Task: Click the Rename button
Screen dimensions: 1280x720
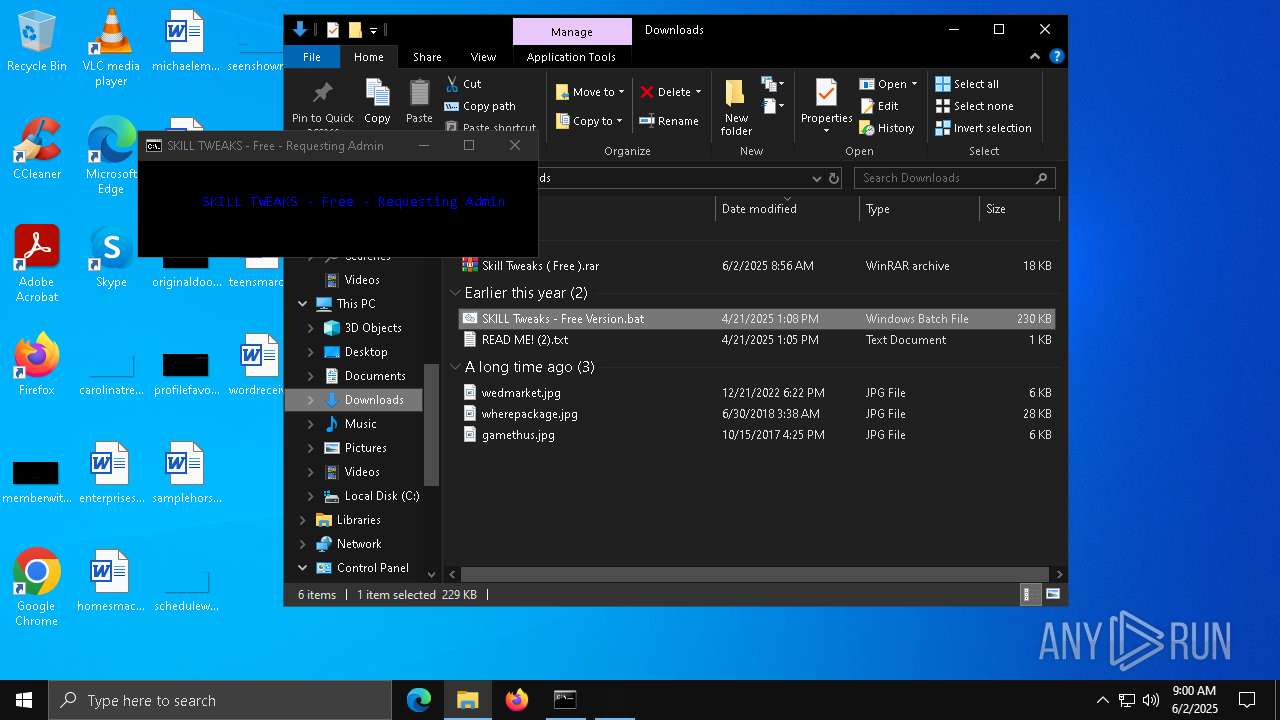Action: tap(669, 121)
